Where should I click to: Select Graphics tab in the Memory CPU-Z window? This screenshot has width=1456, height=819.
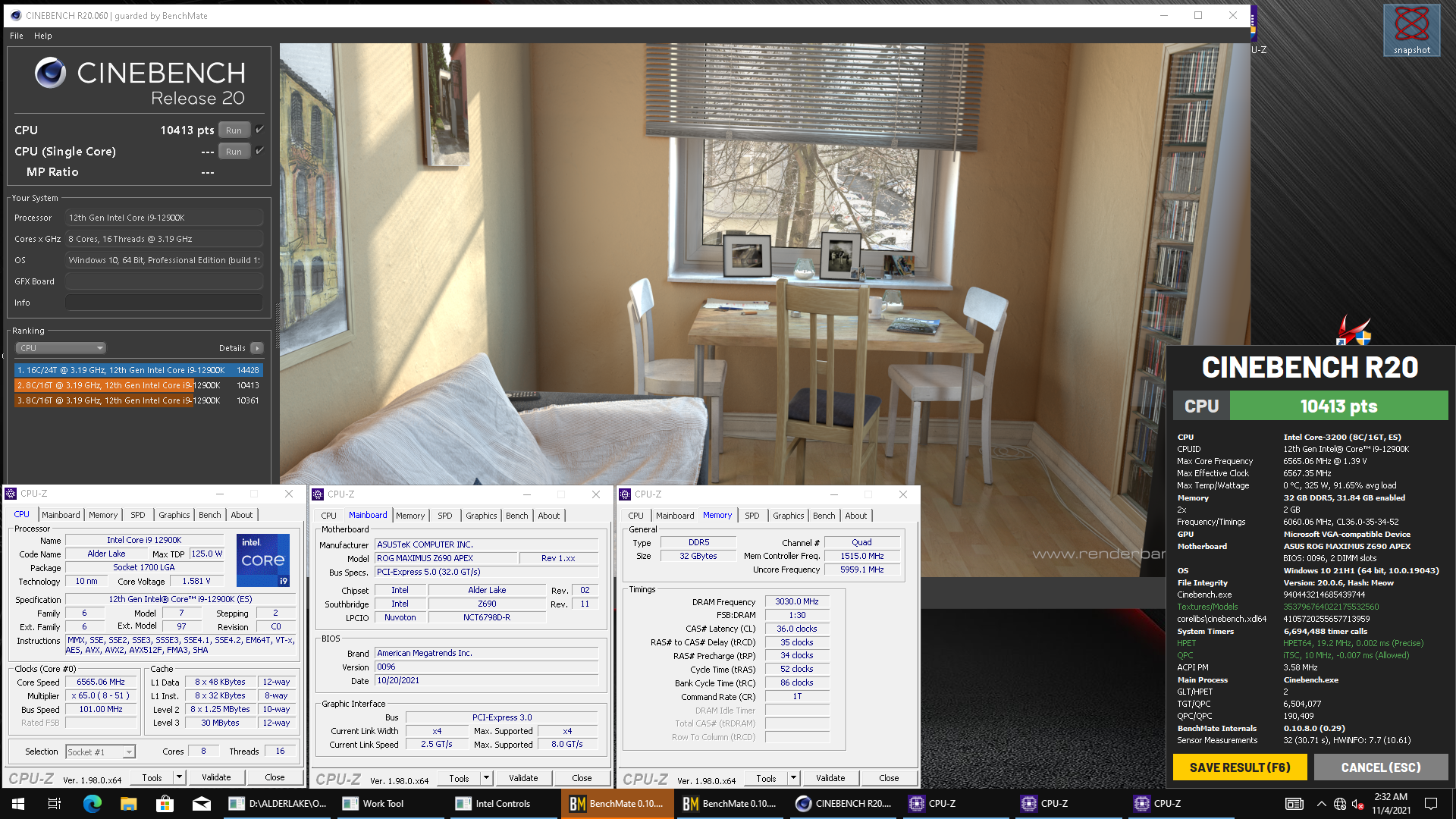click(x=789, y=516)
